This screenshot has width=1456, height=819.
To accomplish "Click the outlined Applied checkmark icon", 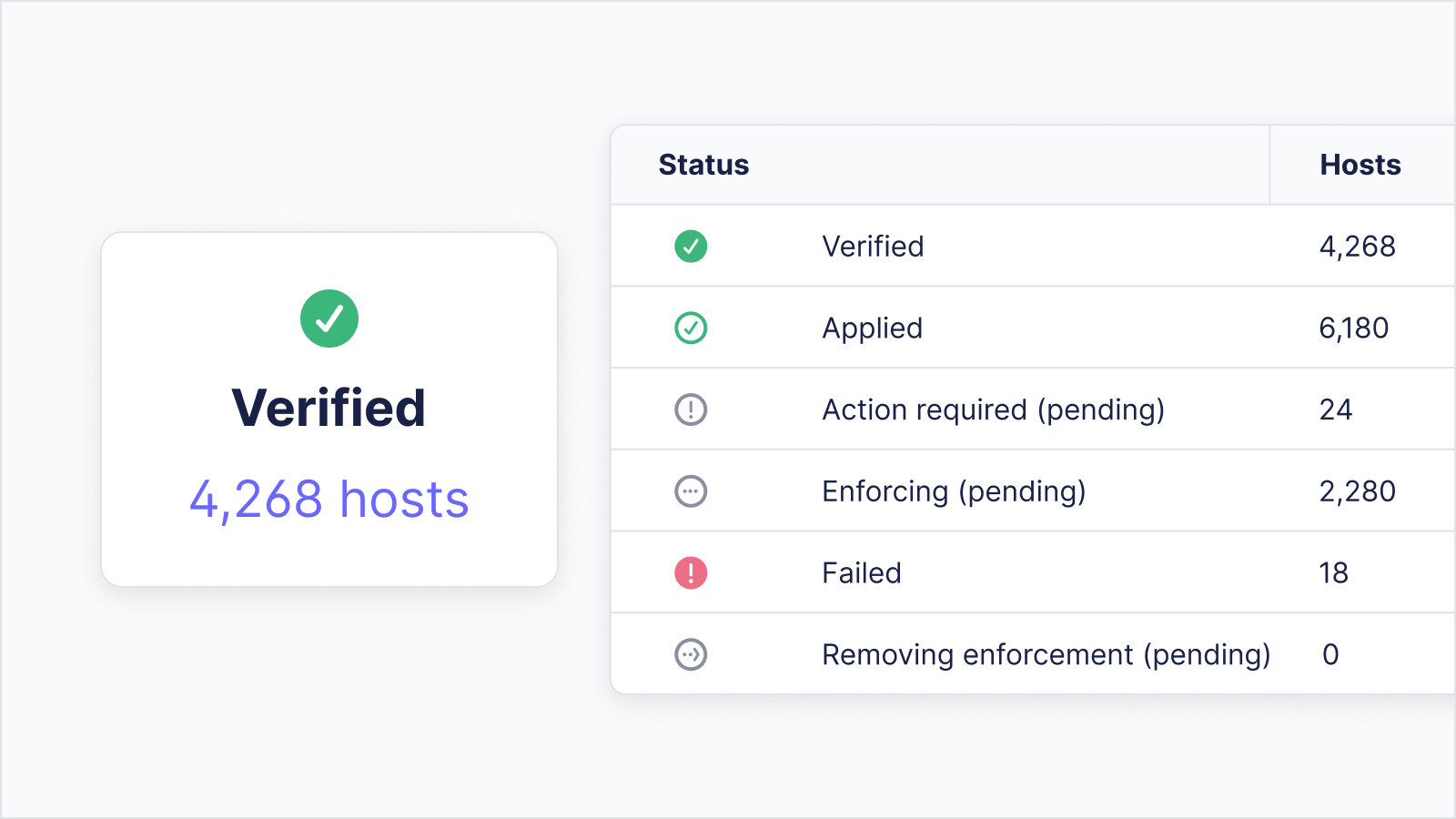I will [691, 328].
